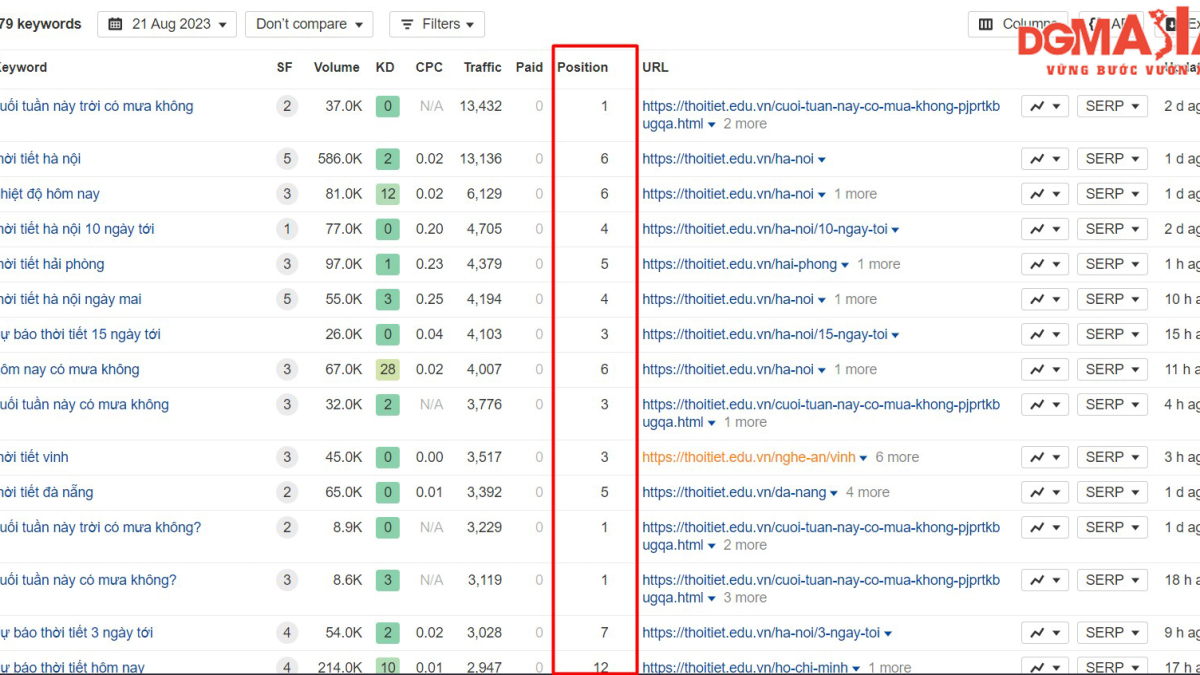The width and height of the screenshot is (1200, 675).
Task: Open trend chart icon for hà nội ngày mai
Action: (x=1045, y=299)
